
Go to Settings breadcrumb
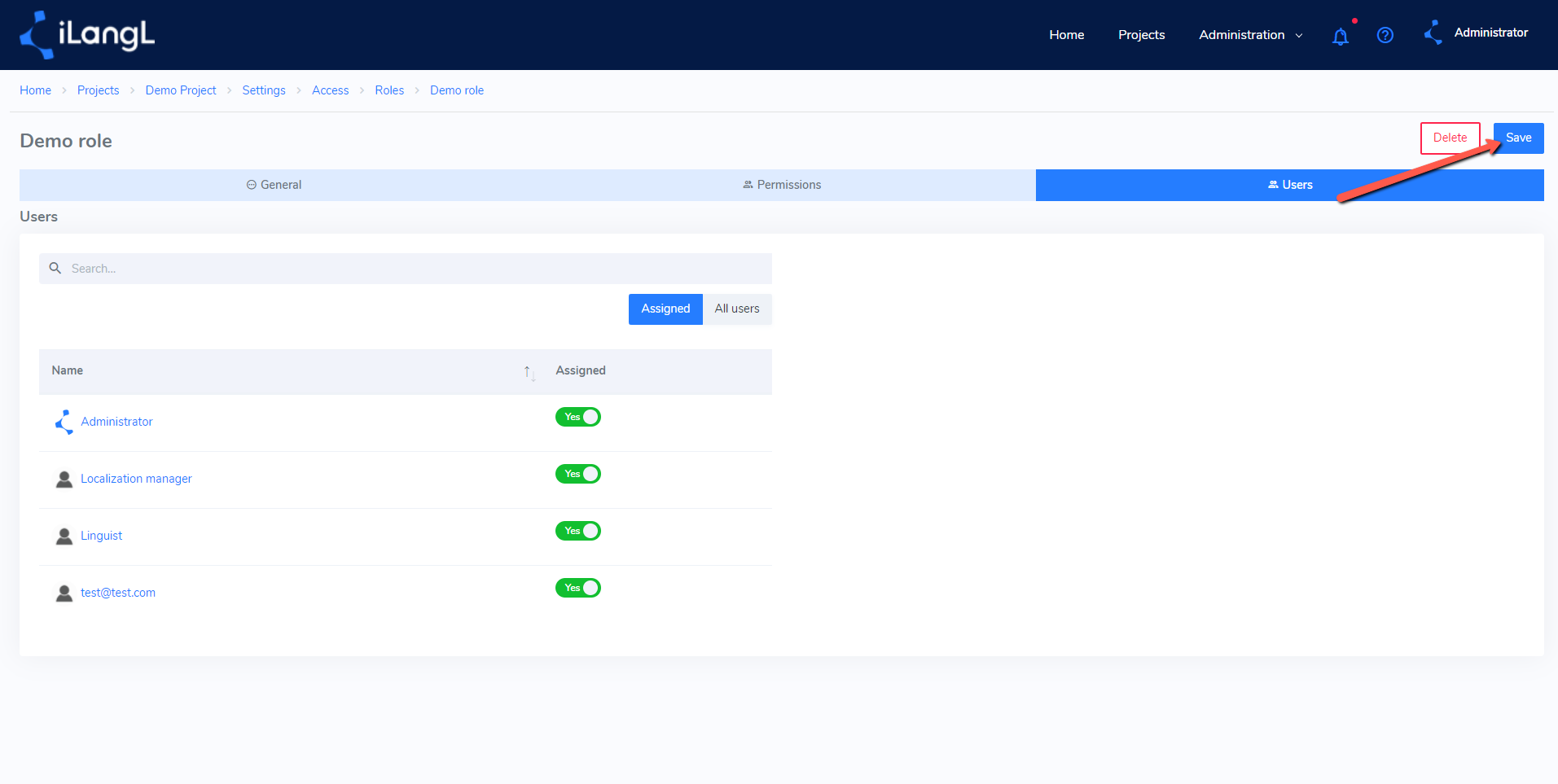click(x=264, y=90)
